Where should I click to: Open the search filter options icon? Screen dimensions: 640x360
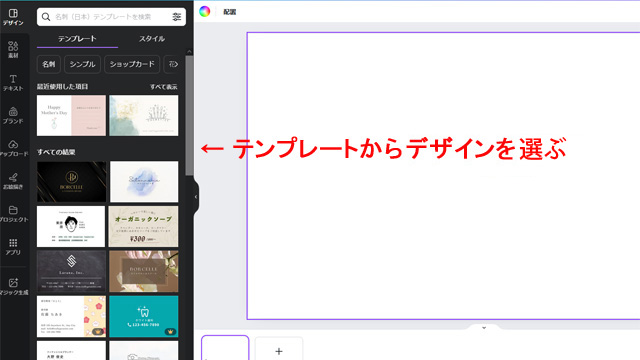point(176,17)
